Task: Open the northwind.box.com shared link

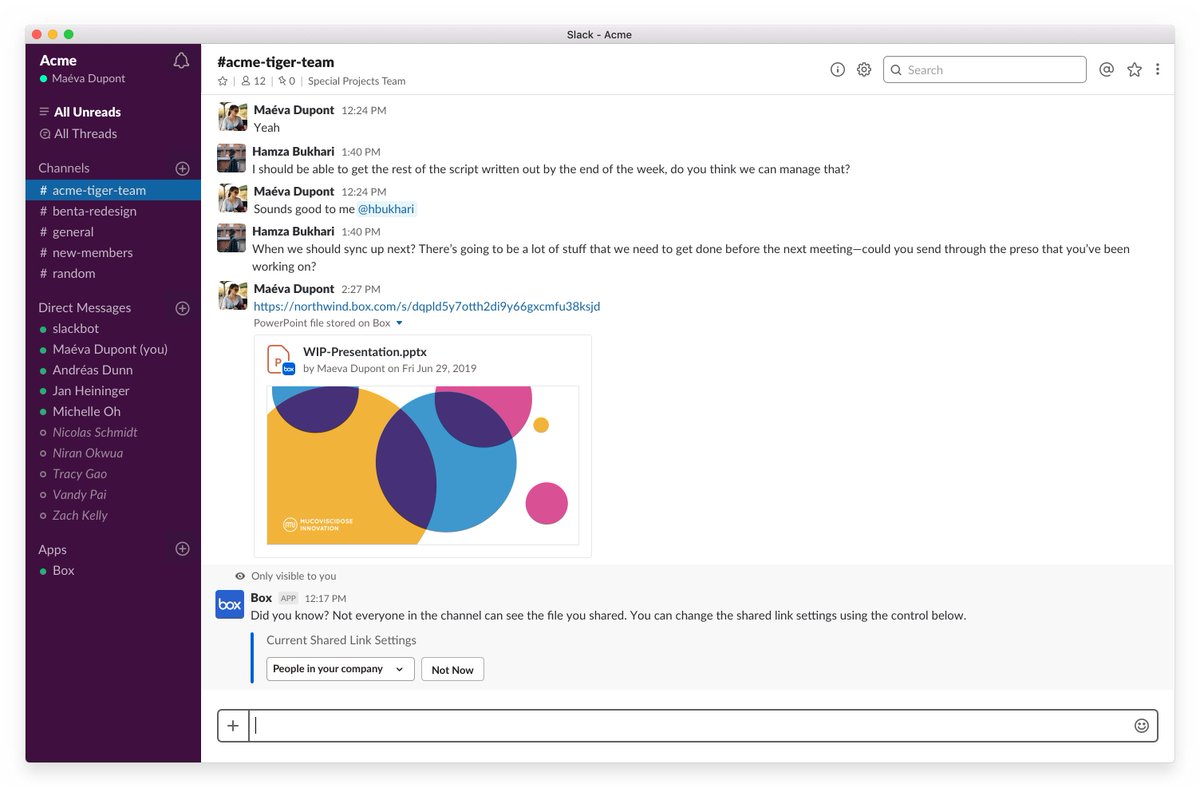Action: tap(427, 306)
